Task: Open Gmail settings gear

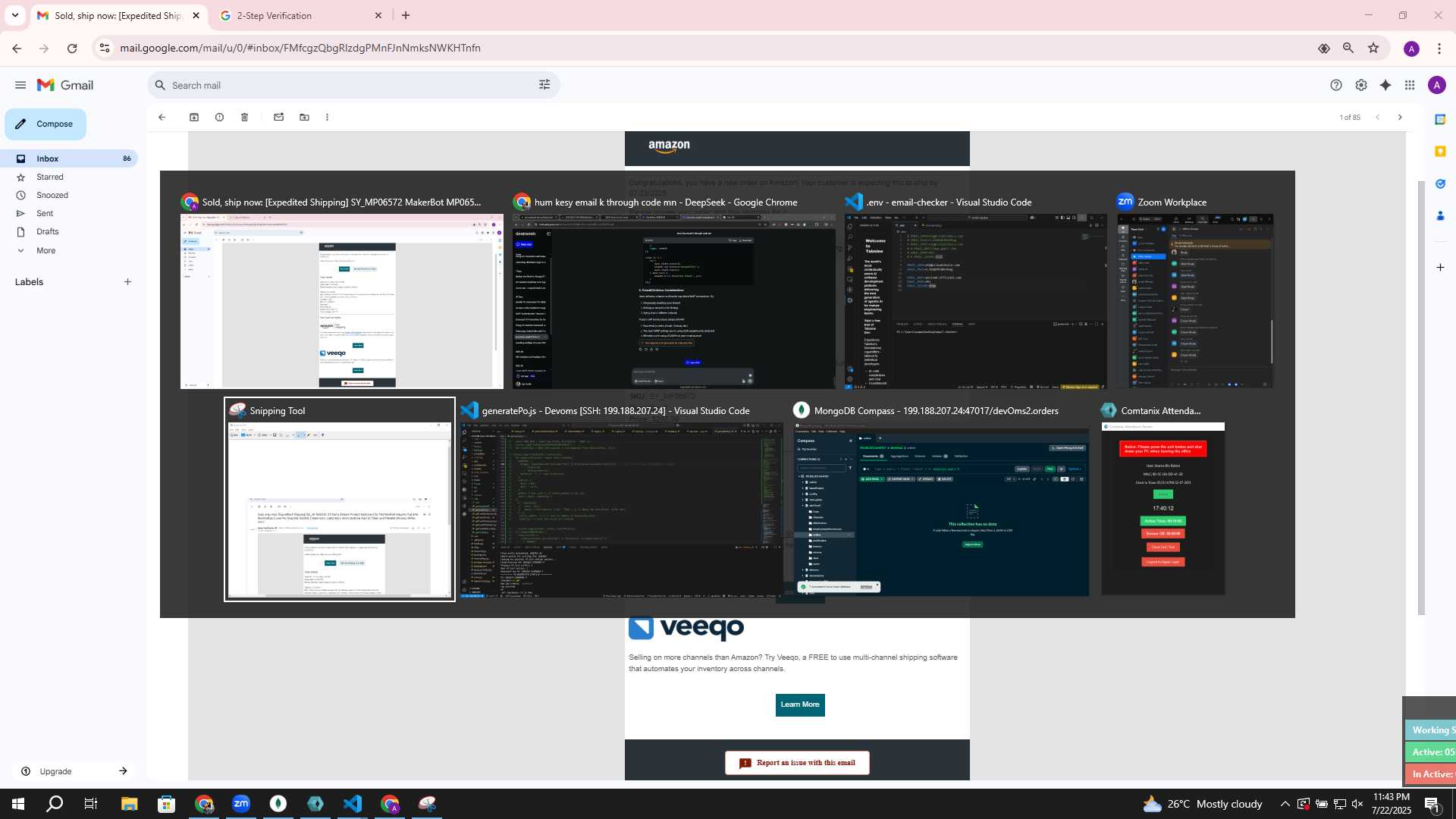Action: click(x=1361, y=85)
